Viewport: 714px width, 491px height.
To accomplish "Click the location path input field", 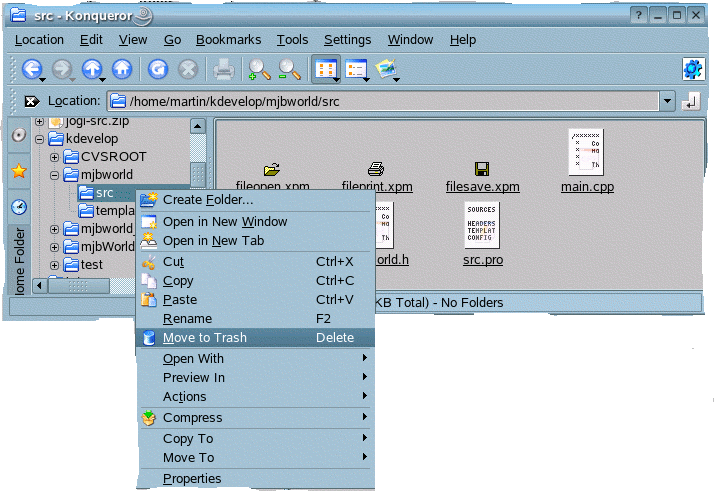I will pos(390,101).
